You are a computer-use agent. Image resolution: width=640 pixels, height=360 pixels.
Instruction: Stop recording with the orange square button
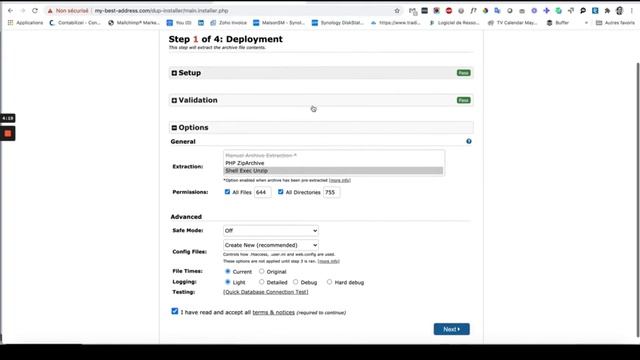(x=8, y=133)
